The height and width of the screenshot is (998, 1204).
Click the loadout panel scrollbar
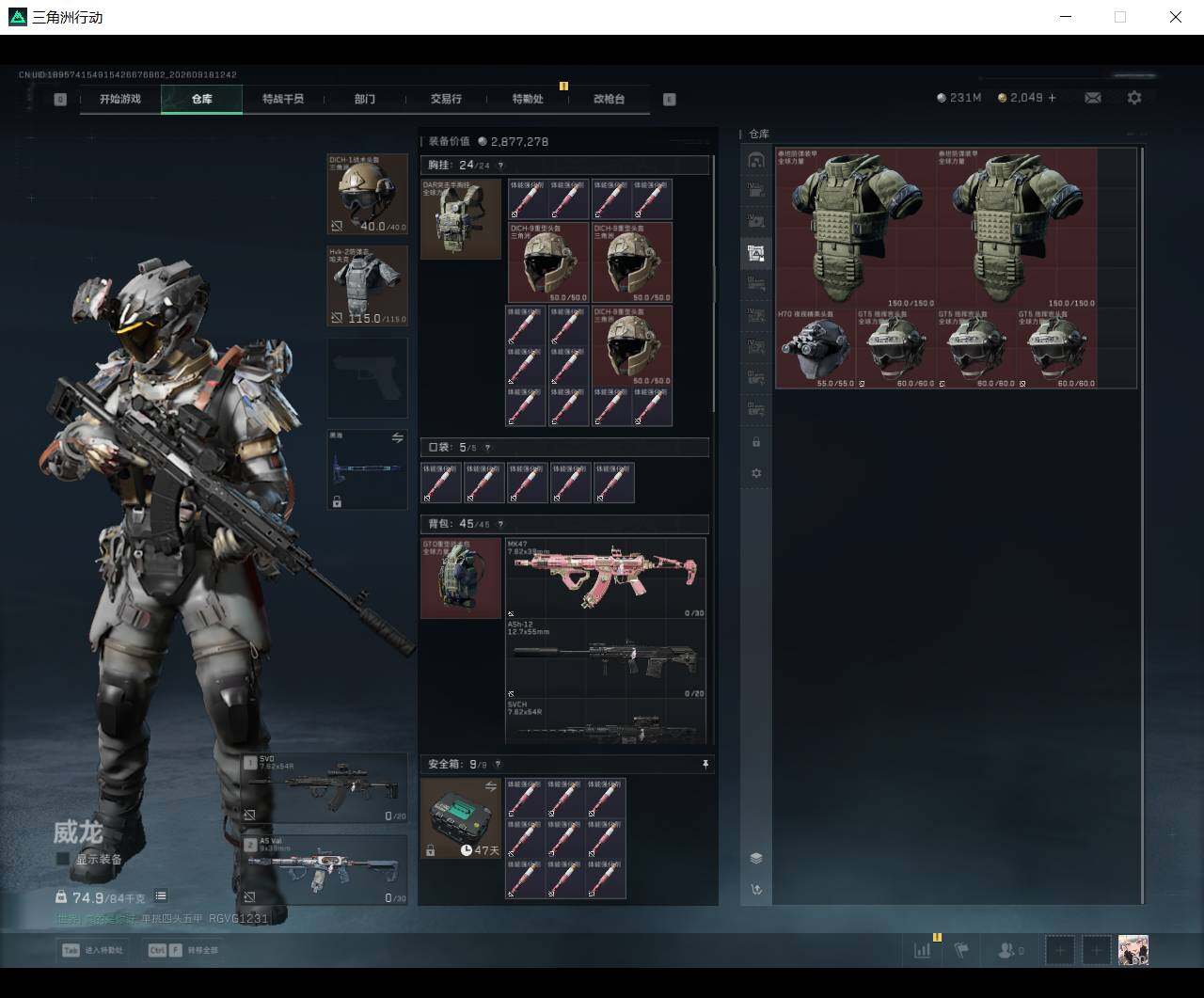click(x=714, y=282)
